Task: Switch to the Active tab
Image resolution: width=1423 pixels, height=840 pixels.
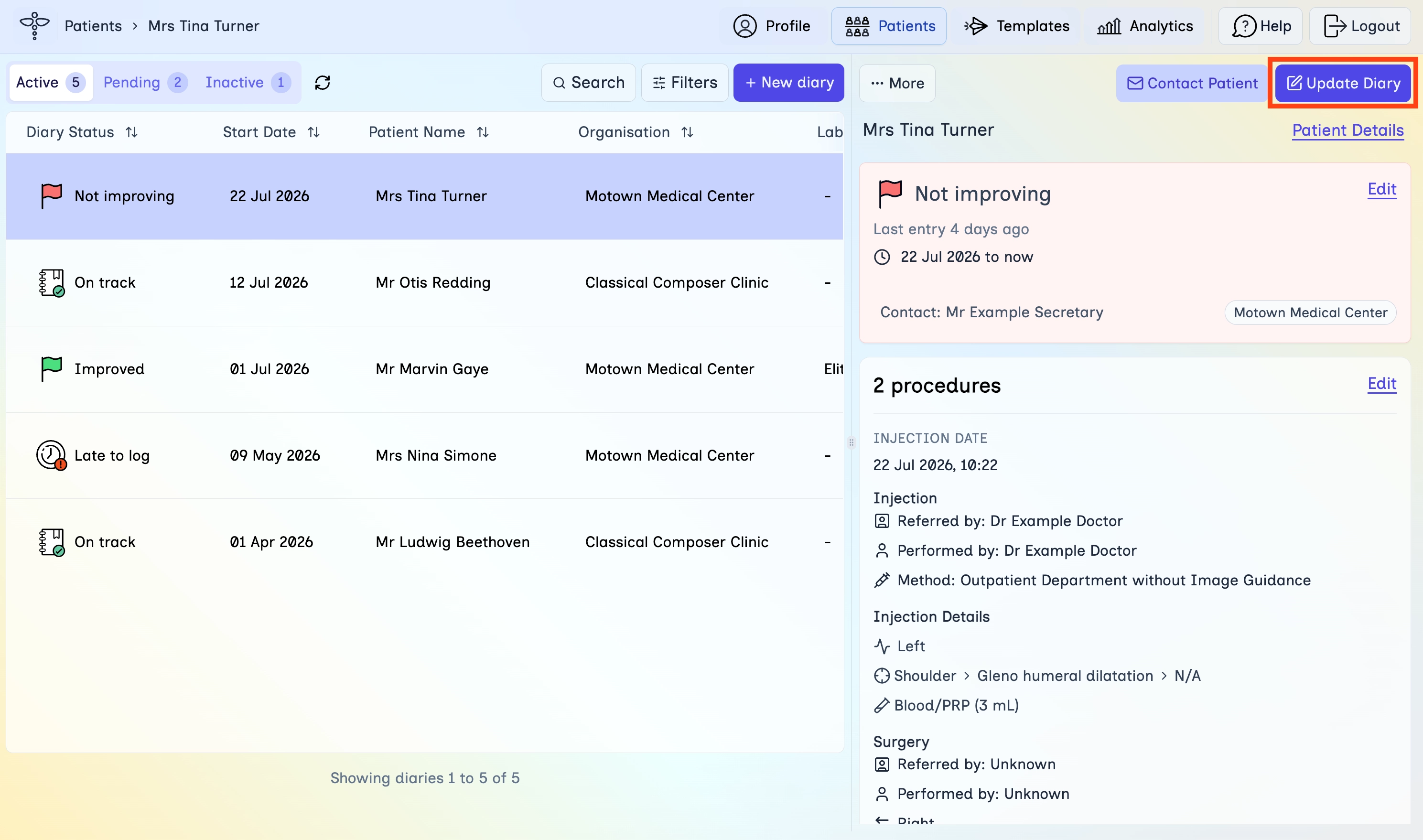Action: (51, 83)
